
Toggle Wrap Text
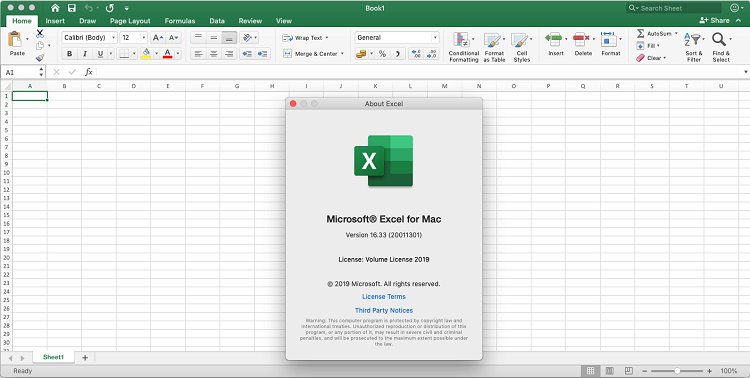pyautogui.click(x=305, y=38)
